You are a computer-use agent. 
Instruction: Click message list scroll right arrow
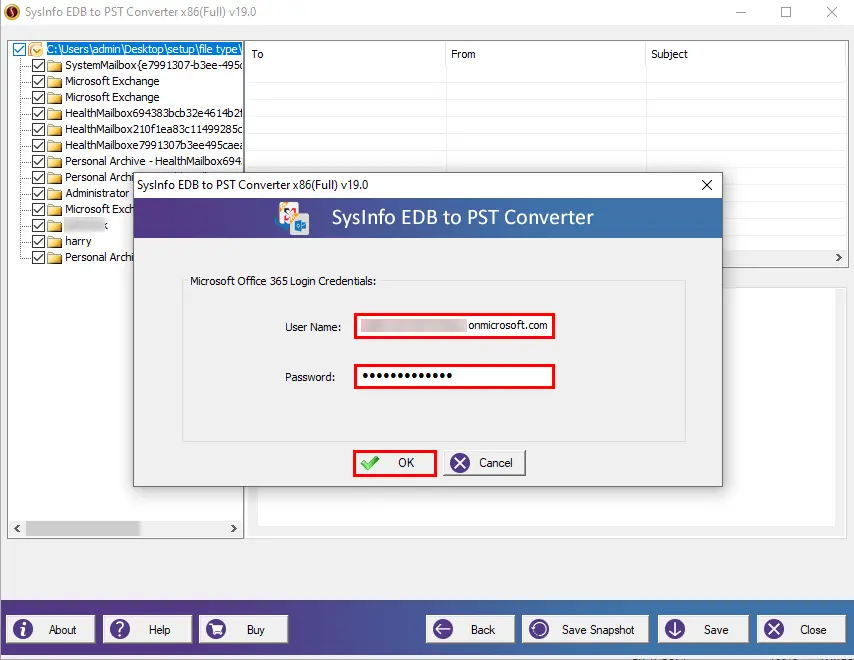[x=839, y=258]
